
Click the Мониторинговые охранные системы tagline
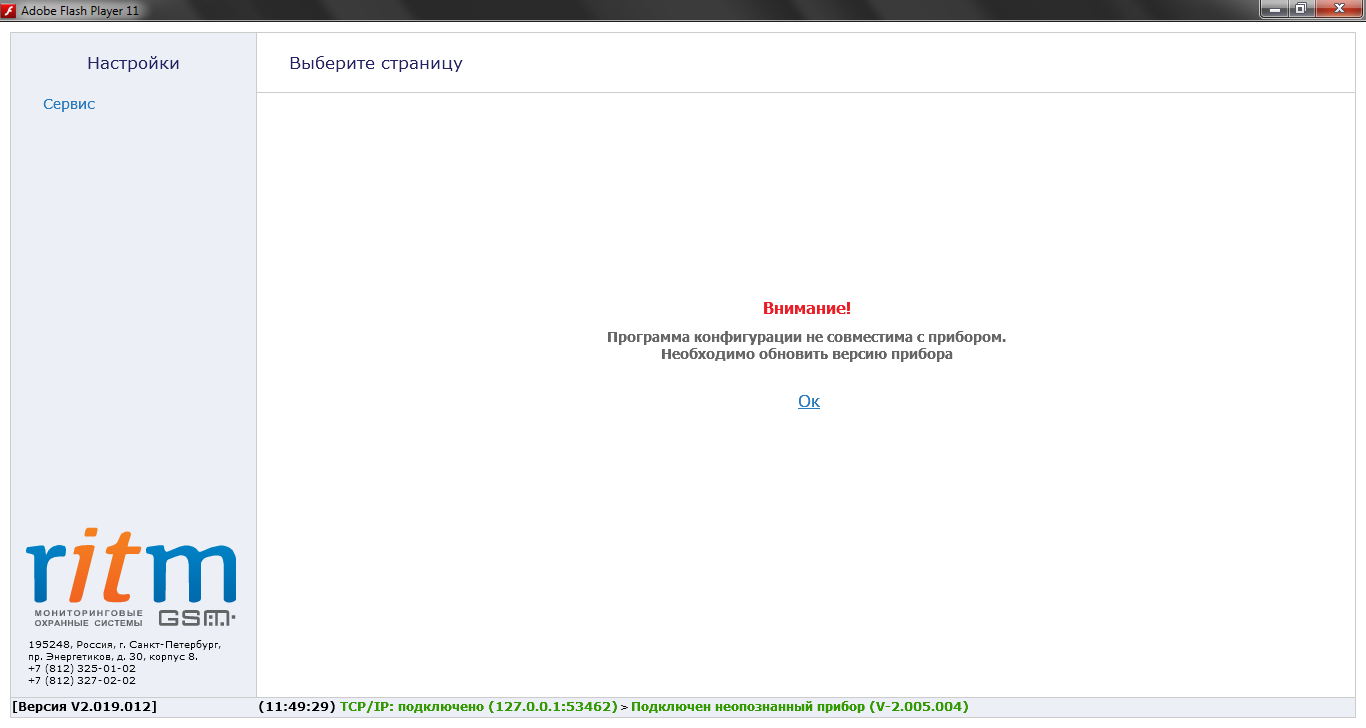[x=88, y=617]
